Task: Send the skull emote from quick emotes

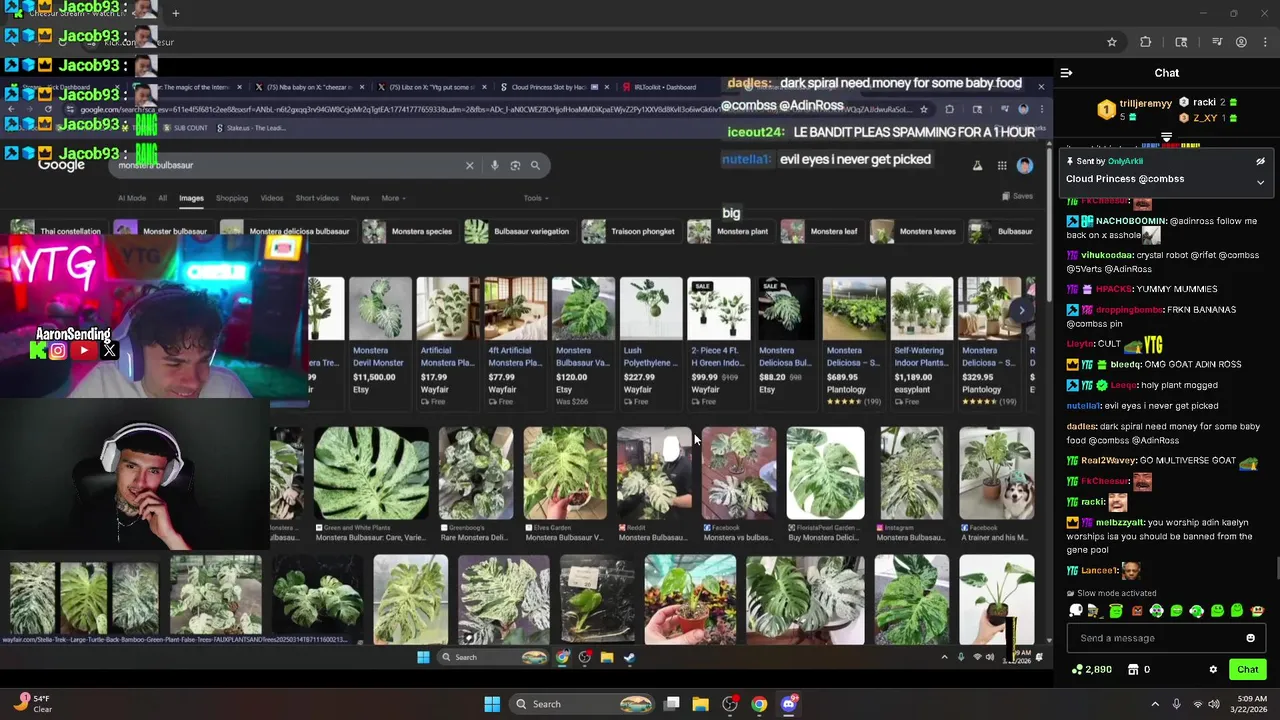Action: pyautogui.click(x=1076, y=611)
